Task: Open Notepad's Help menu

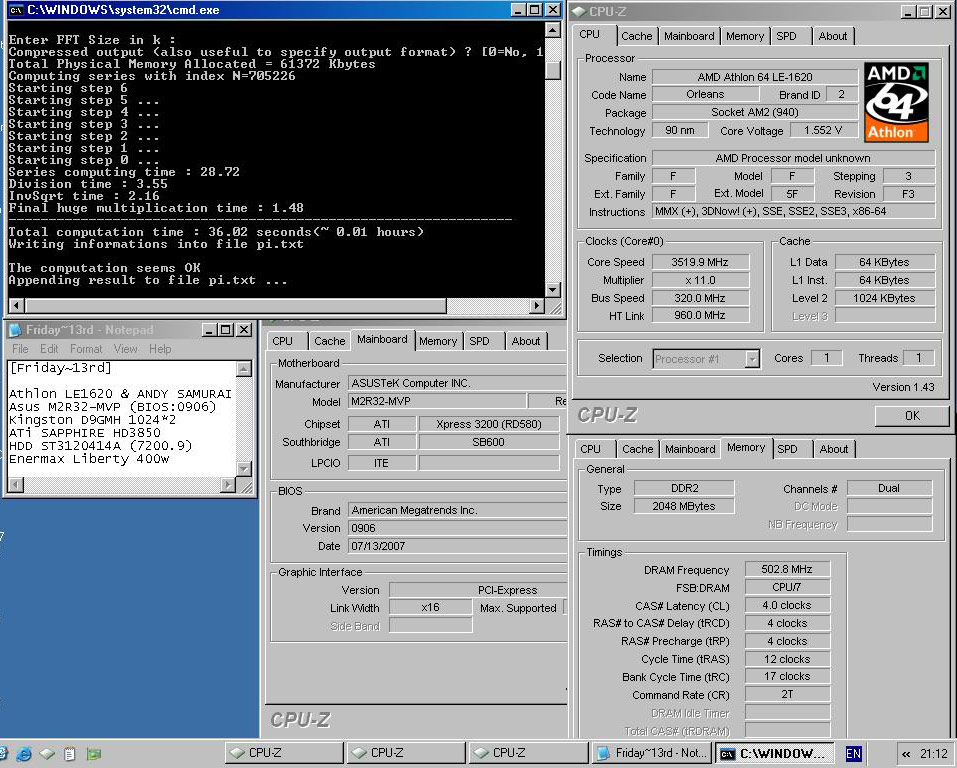Action: click(x=160, y=349)
